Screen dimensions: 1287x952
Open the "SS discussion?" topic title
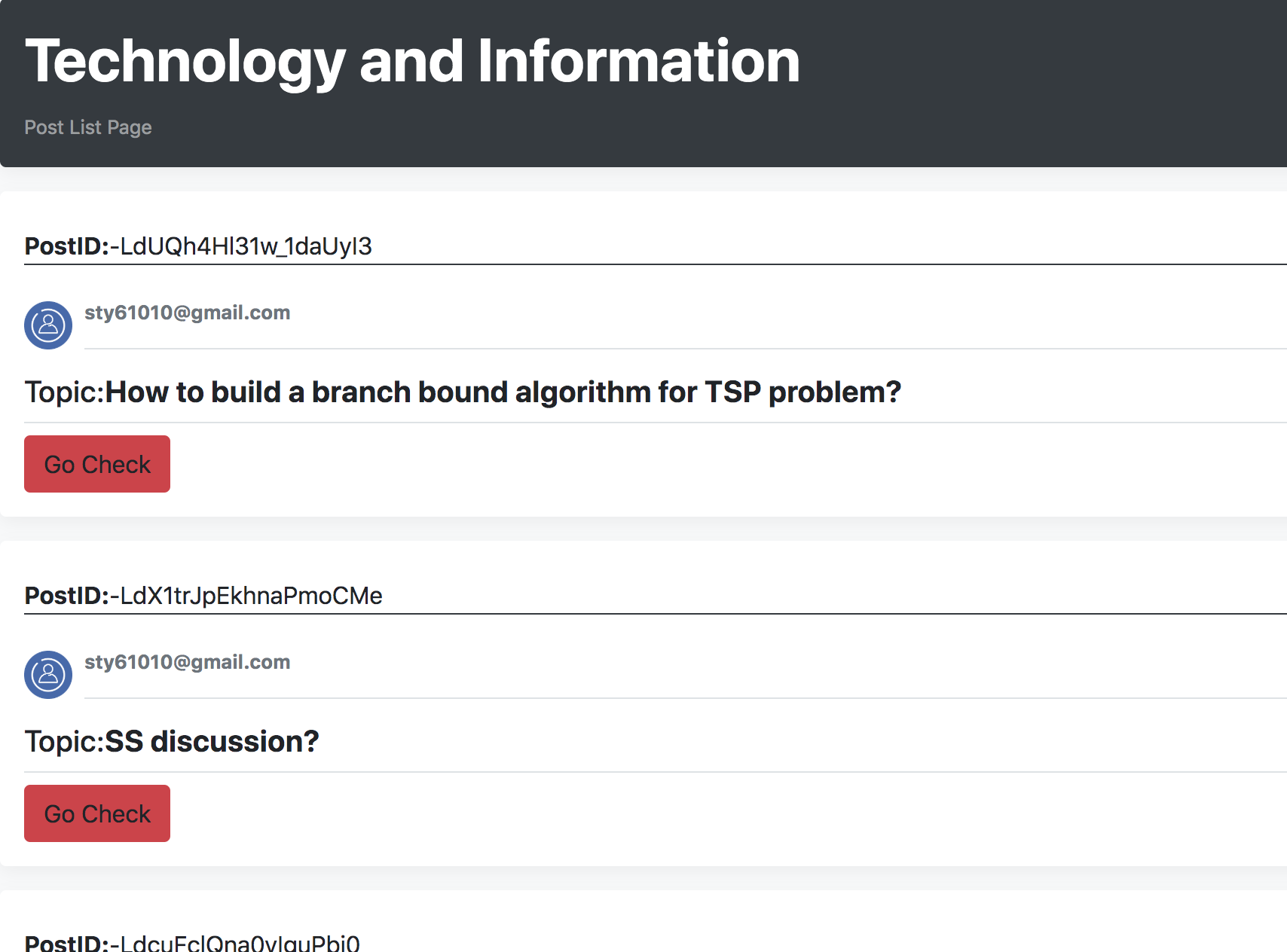pos(212,742)
